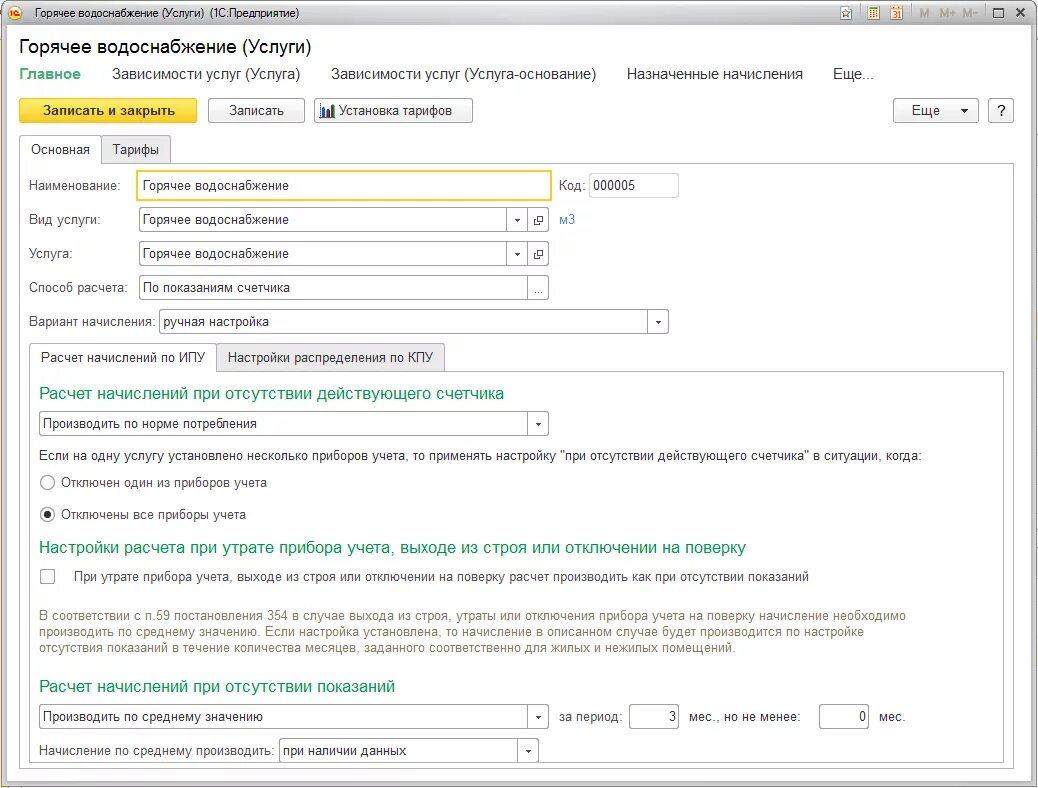
Task: Click heading 'Расчет начислений при отсутствии показаний'
Action: (x=217, y=687)
